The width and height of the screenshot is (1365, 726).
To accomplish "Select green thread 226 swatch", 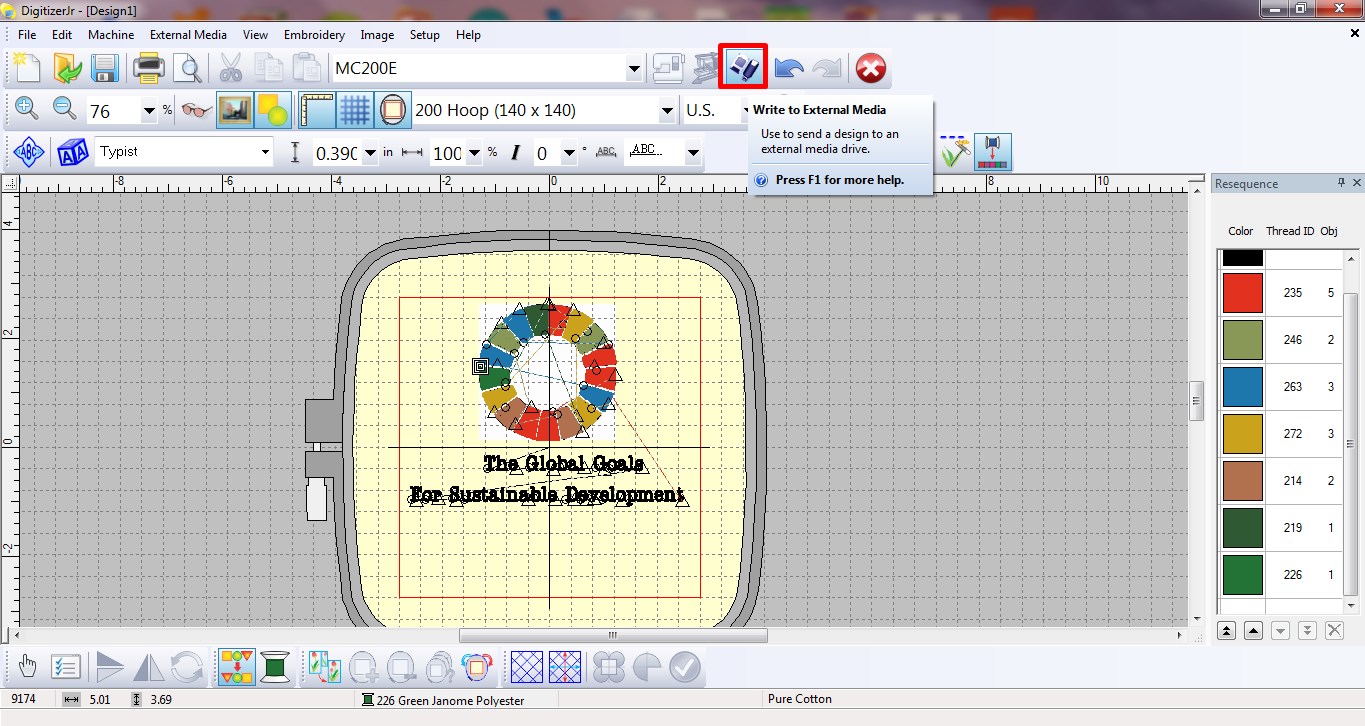I will click(1243, 575).
